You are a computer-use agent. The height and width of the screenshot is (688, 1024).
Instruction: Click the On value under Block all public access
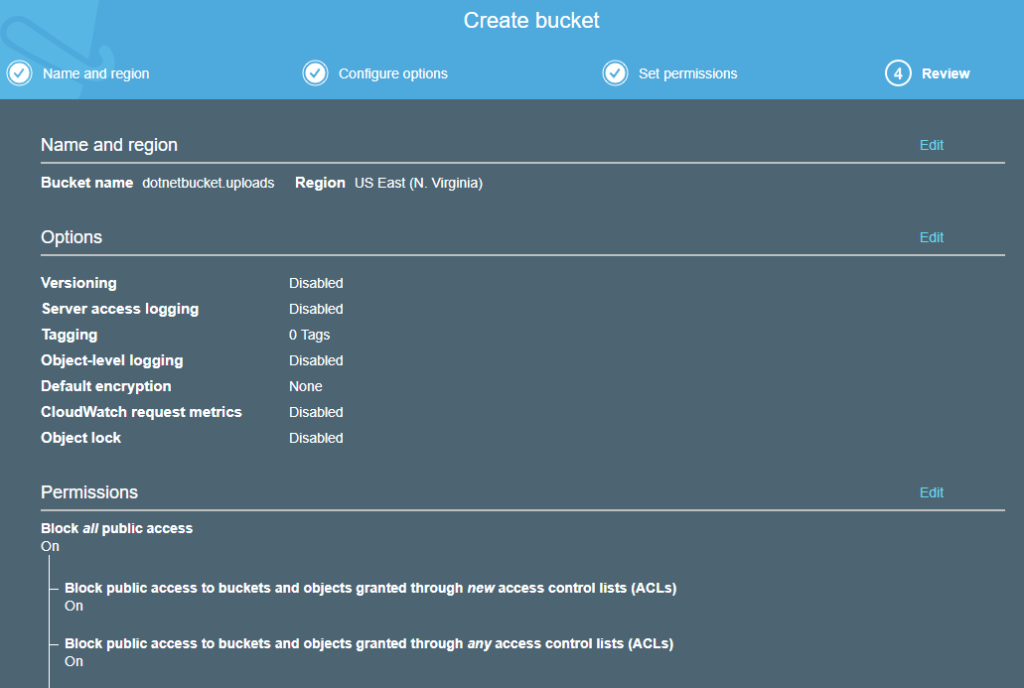(50, 546)
